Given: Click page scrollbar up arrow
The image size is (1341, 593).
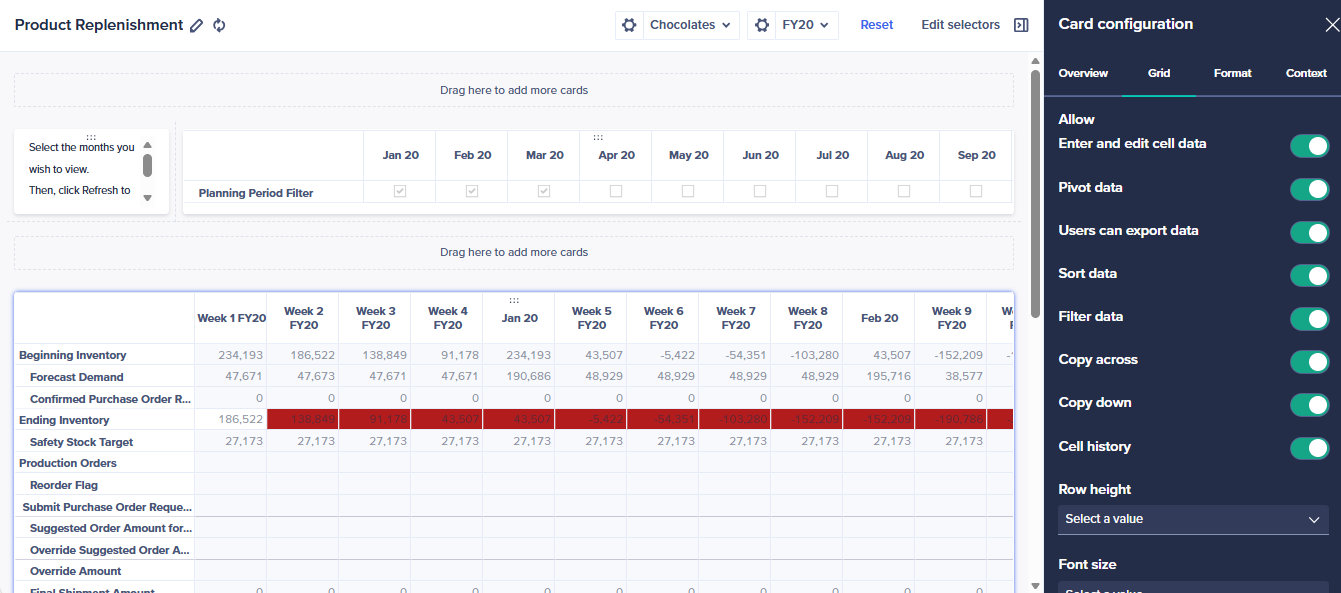Looking at the screenshot, I should 1035,62.
